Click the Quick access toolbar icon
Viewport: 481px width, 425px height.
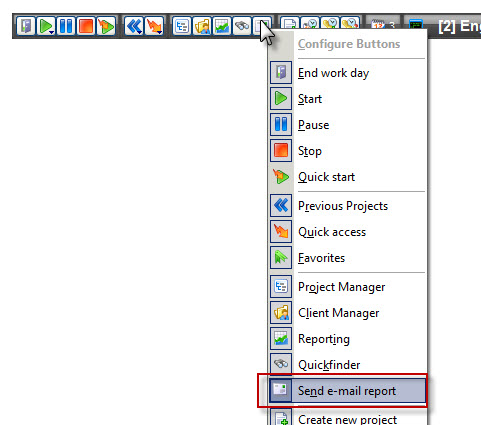click(154, 26)
